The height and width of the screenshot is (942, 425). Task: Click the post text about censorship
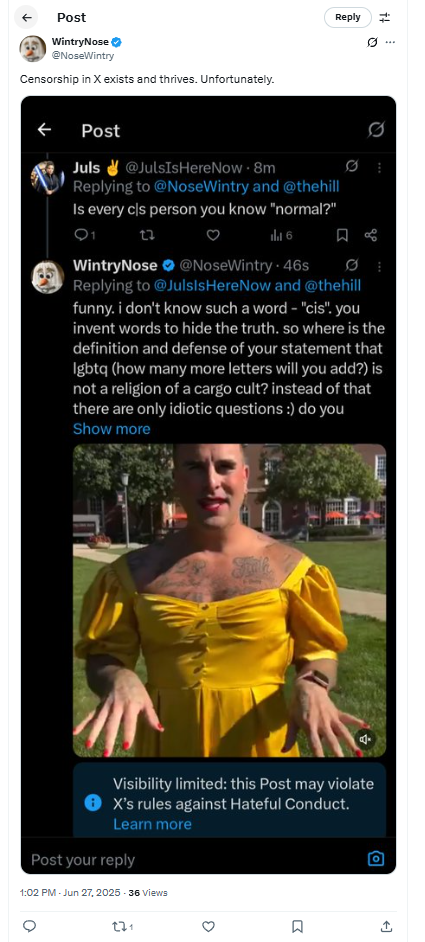[x=147, y=79]
